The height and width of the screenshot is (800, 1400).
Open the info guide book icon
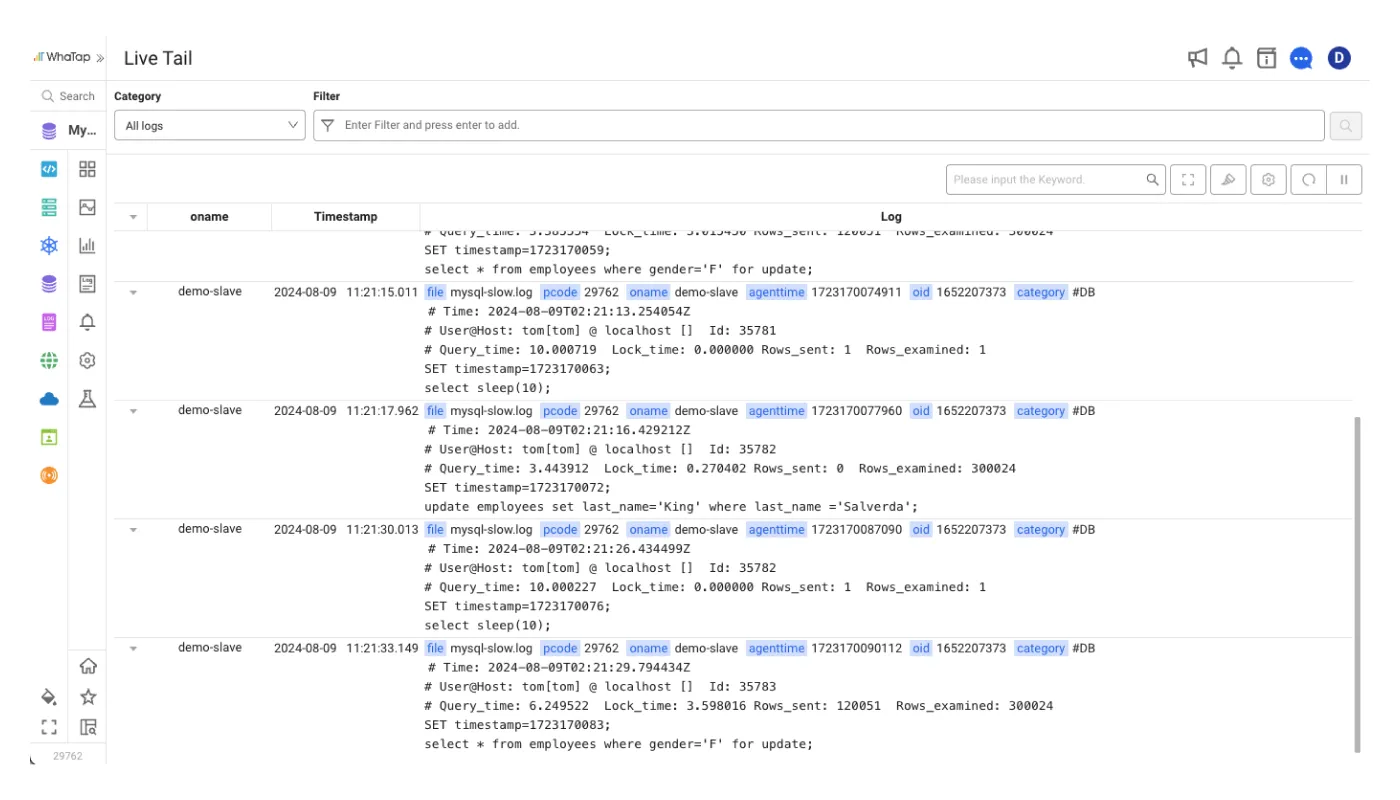[1267, 58]
